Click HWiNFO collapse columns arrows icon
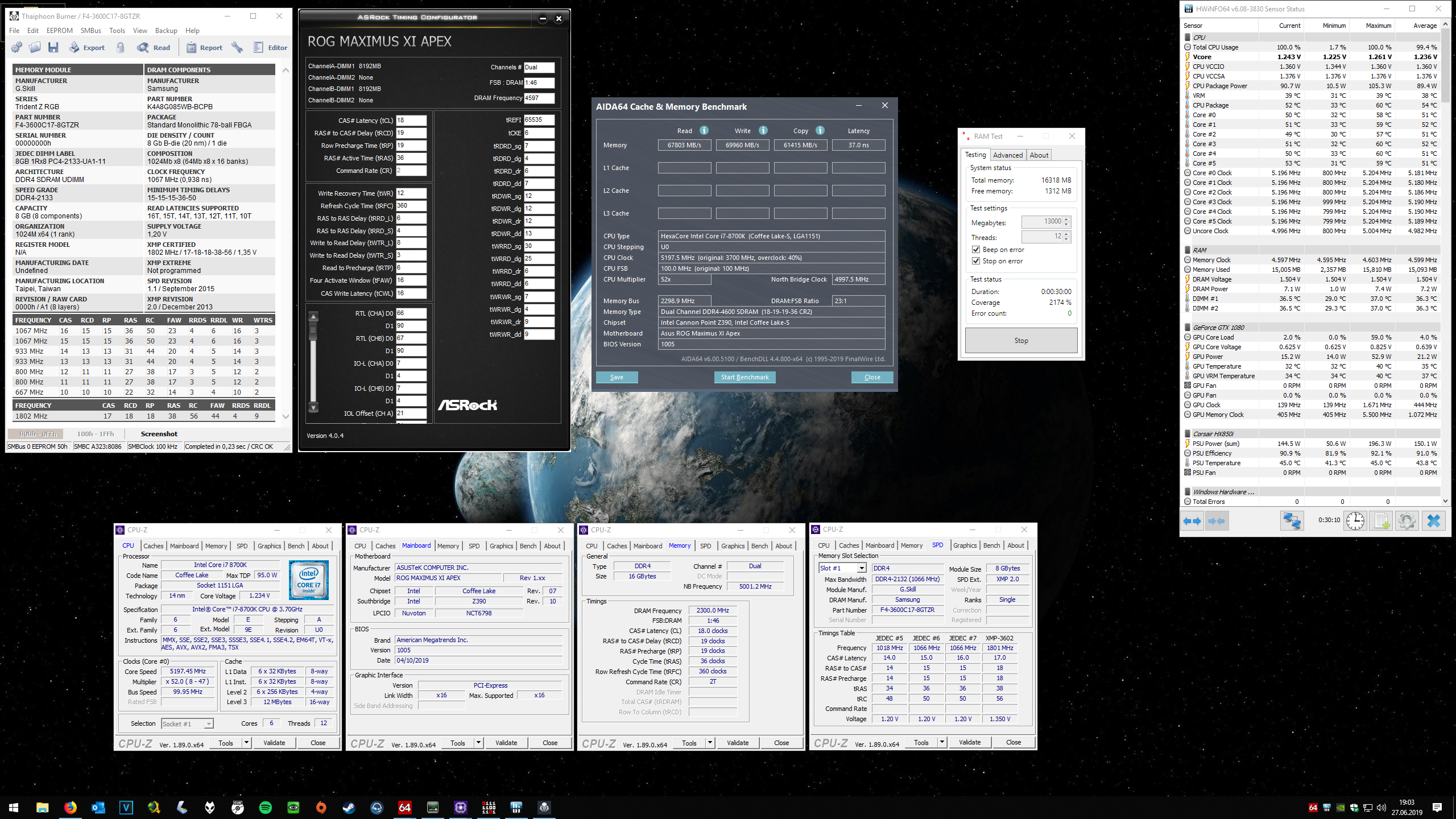Viewport: 1456px width, 819px height. pyautogui.click(x=1216, y=521)
